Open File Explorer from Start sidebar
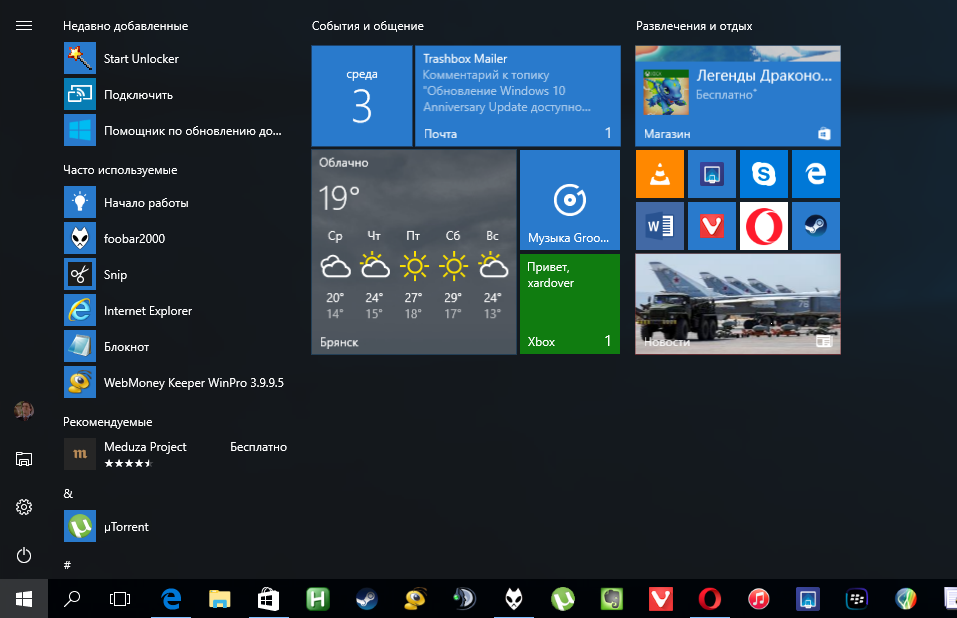This screenshot has height=618, width=957. 24,459
